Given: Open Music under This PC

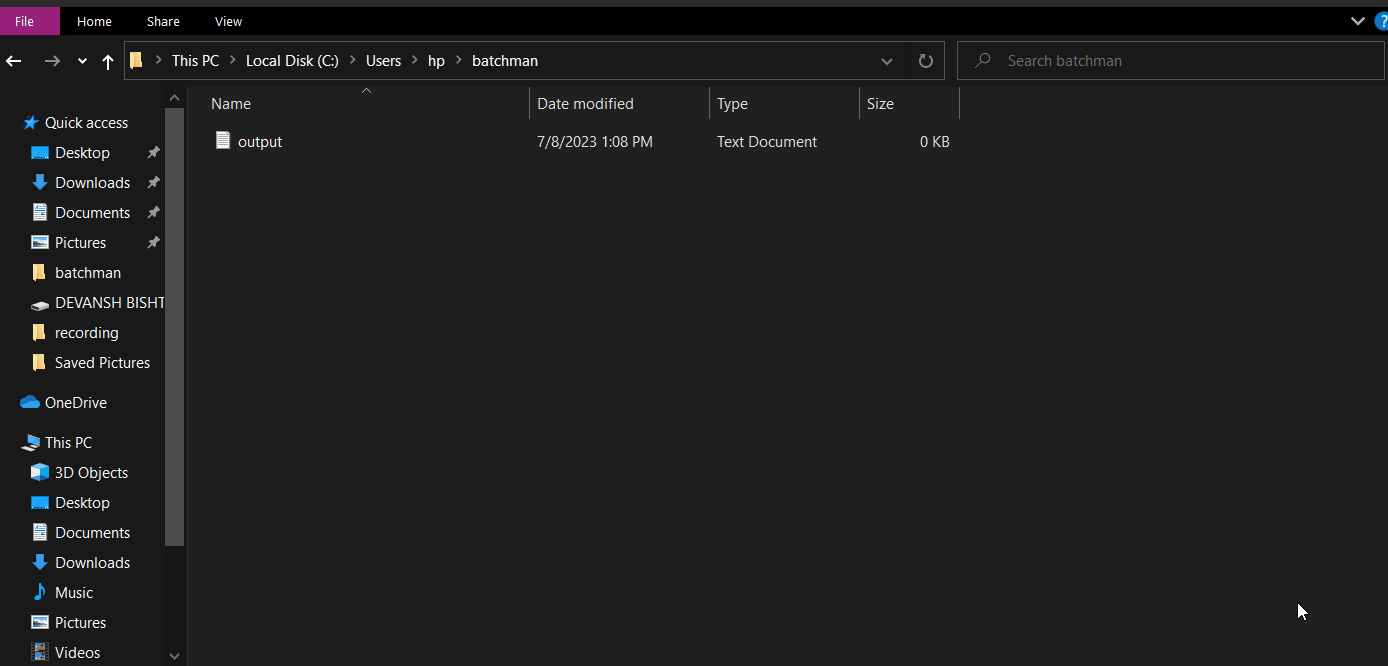Looking at the screenshot, I should [x=74, y=592].
